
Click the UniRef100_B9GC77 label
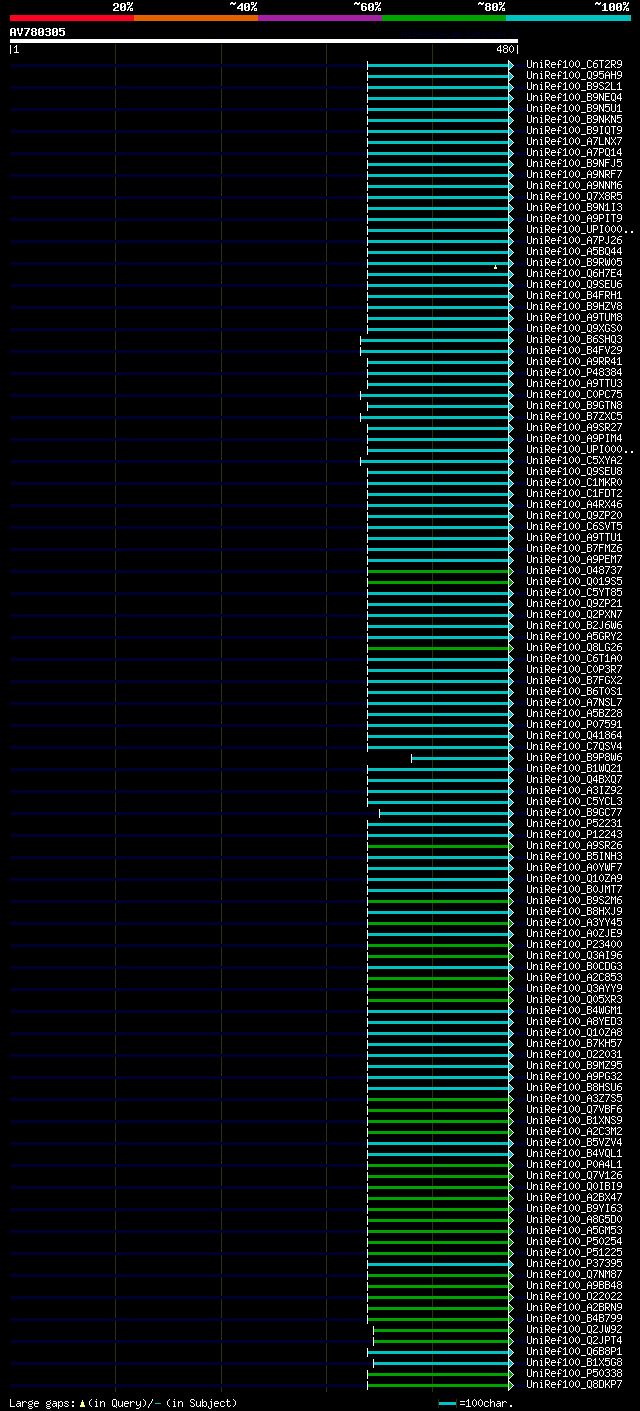point(574,812)
